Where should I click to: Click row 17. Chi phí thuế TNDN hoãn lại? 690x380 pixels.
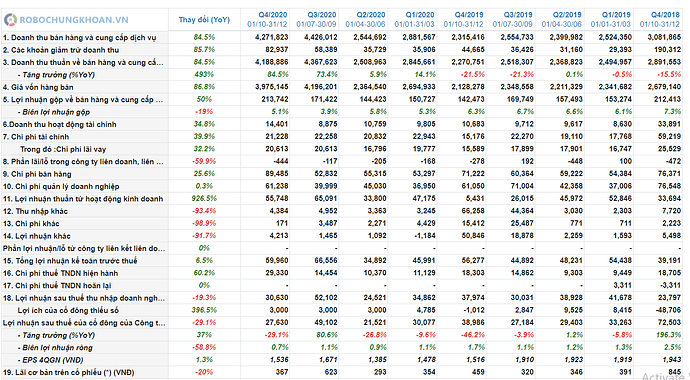[x=57, y=286]
